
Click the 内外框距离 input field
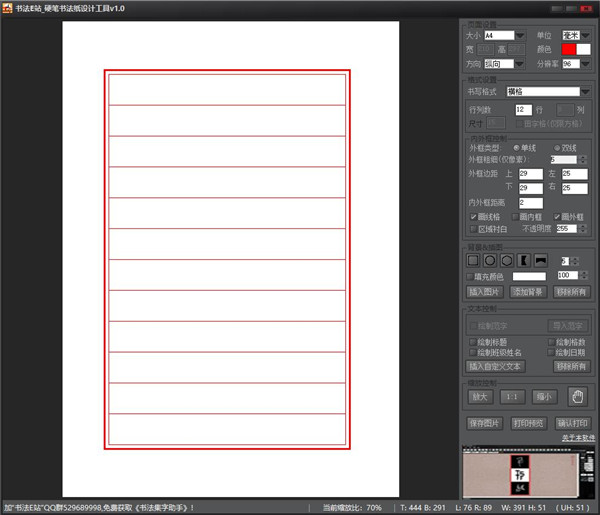pos(531,203)
